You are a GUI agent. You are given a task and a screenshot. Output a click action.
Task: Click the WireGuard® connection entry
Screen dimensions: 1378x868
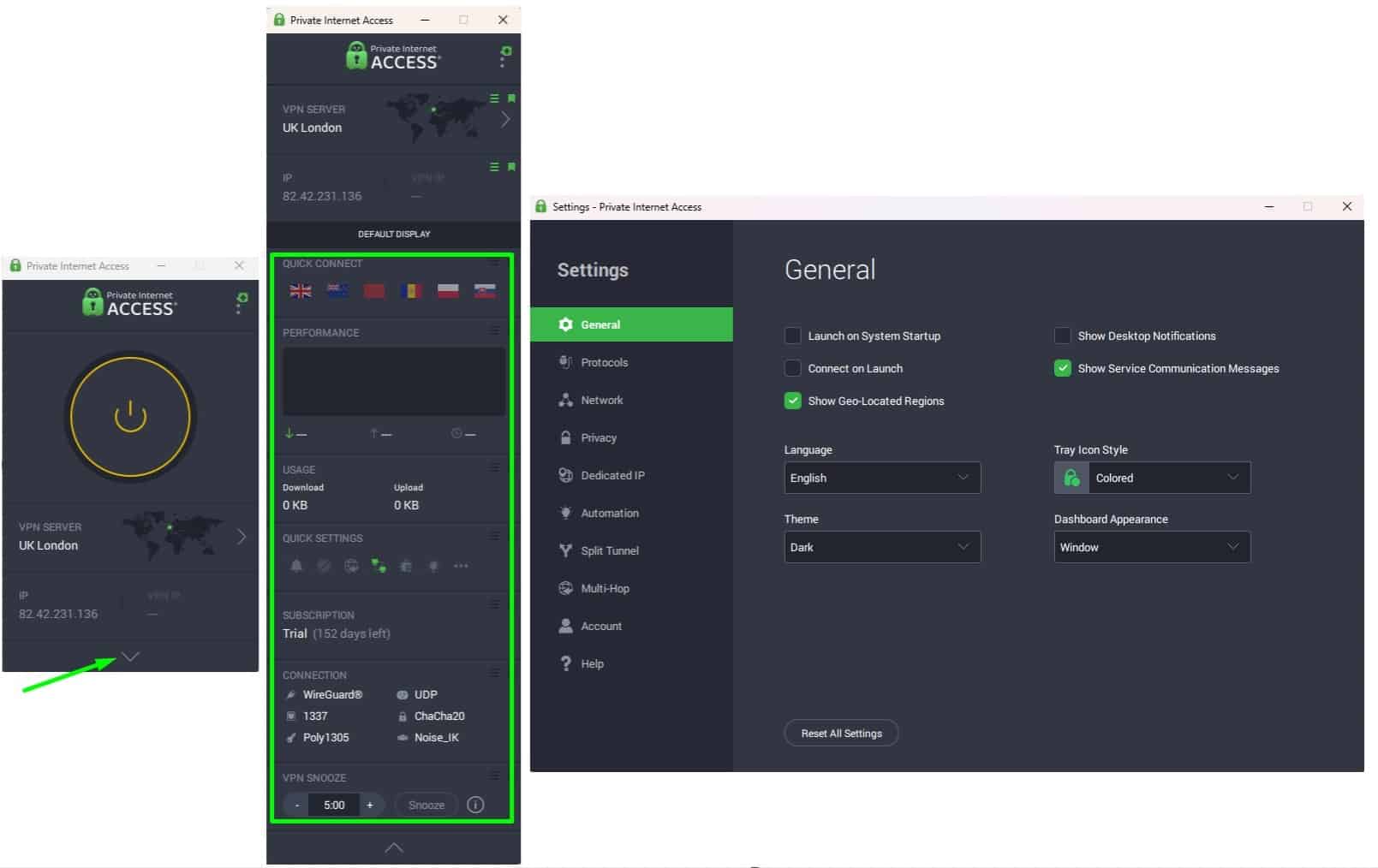pyautogui.click(x=325, y=694)
